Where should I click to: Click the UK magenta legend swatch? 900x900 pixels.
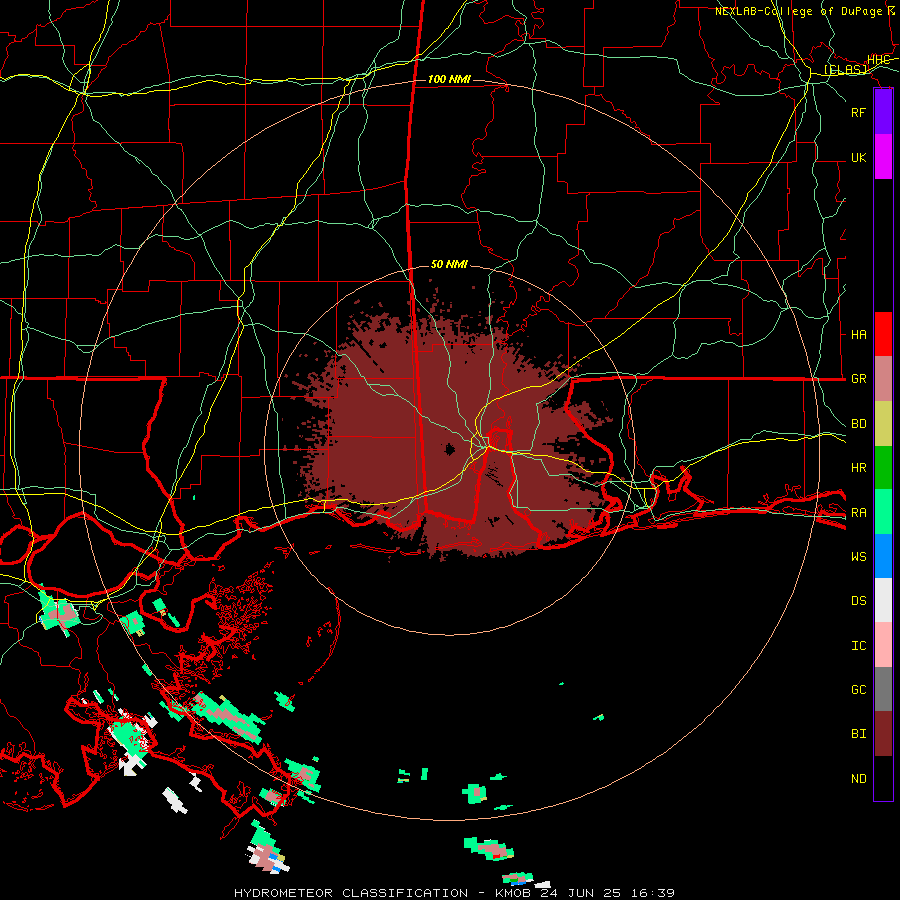[x=883, y=157]
